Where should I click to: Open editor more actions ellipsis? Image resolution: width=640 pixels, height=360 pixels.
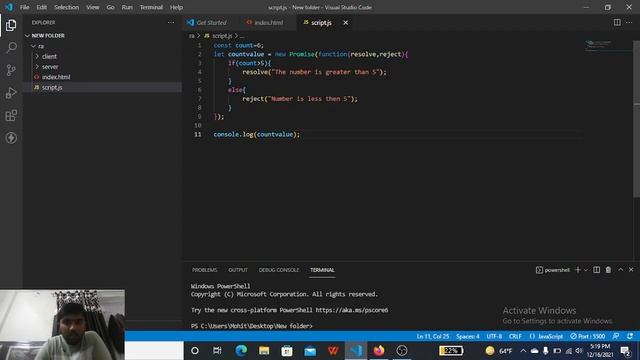pyautogui.click(x=629, y=22)
